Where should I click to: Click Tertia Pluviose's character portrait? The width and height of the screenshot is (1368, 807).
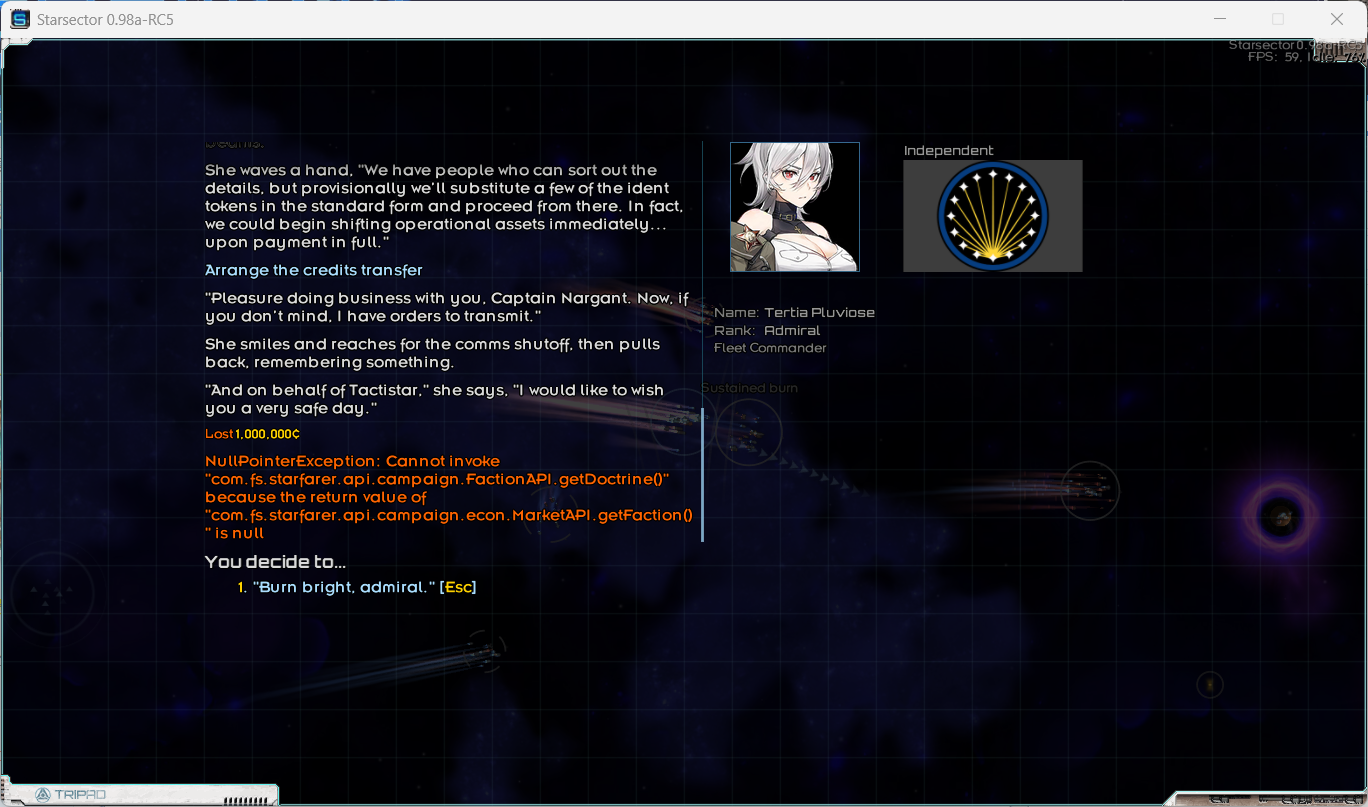794,207
